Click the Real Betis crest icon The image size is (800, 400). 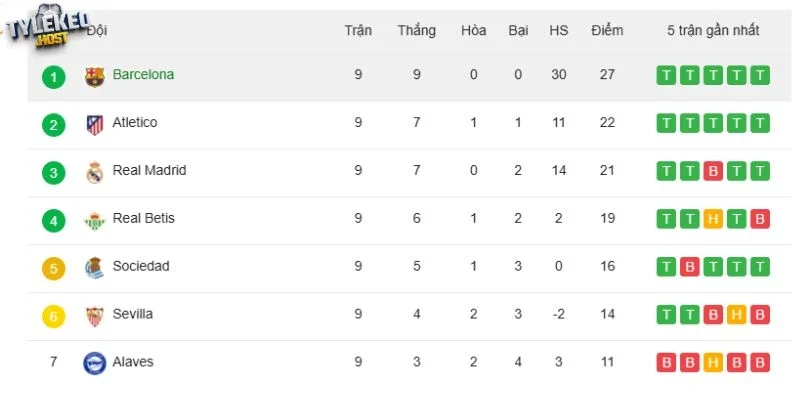94,221
